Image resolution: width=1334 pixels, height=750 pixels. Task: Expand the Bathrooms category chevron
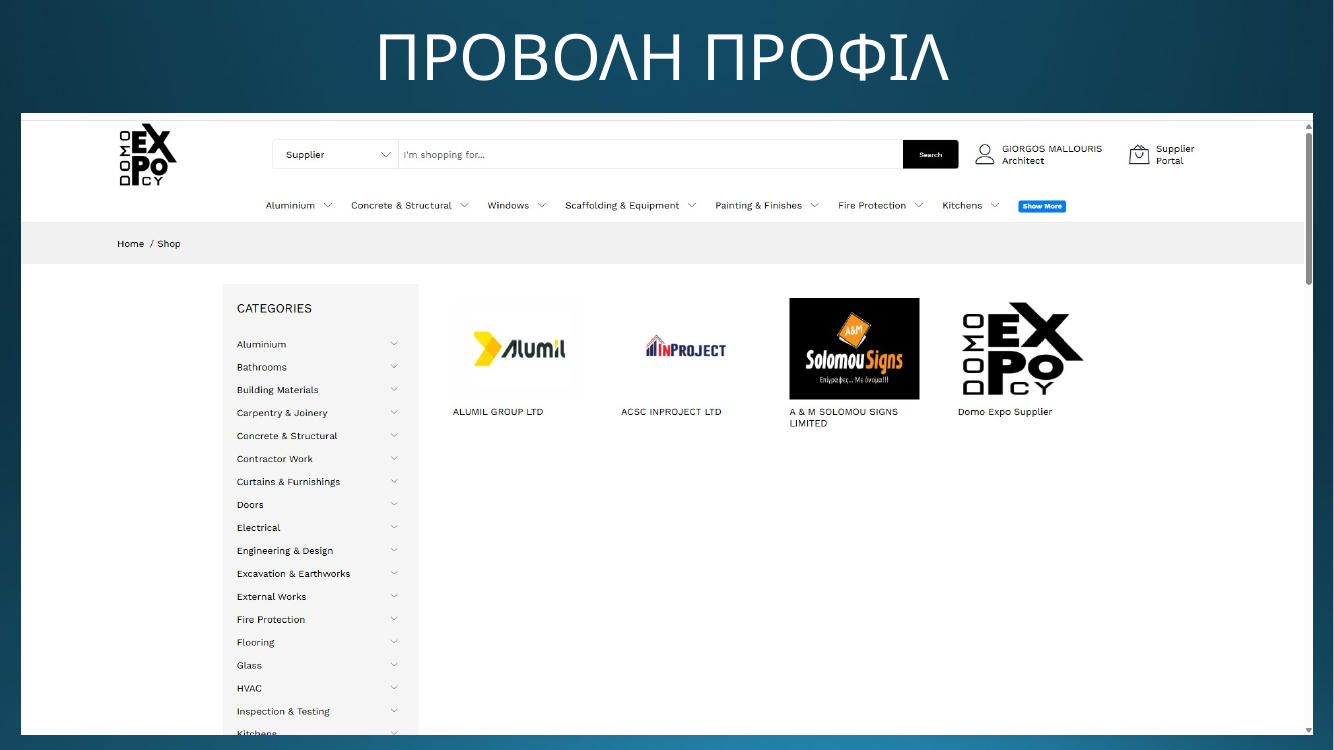394,366
